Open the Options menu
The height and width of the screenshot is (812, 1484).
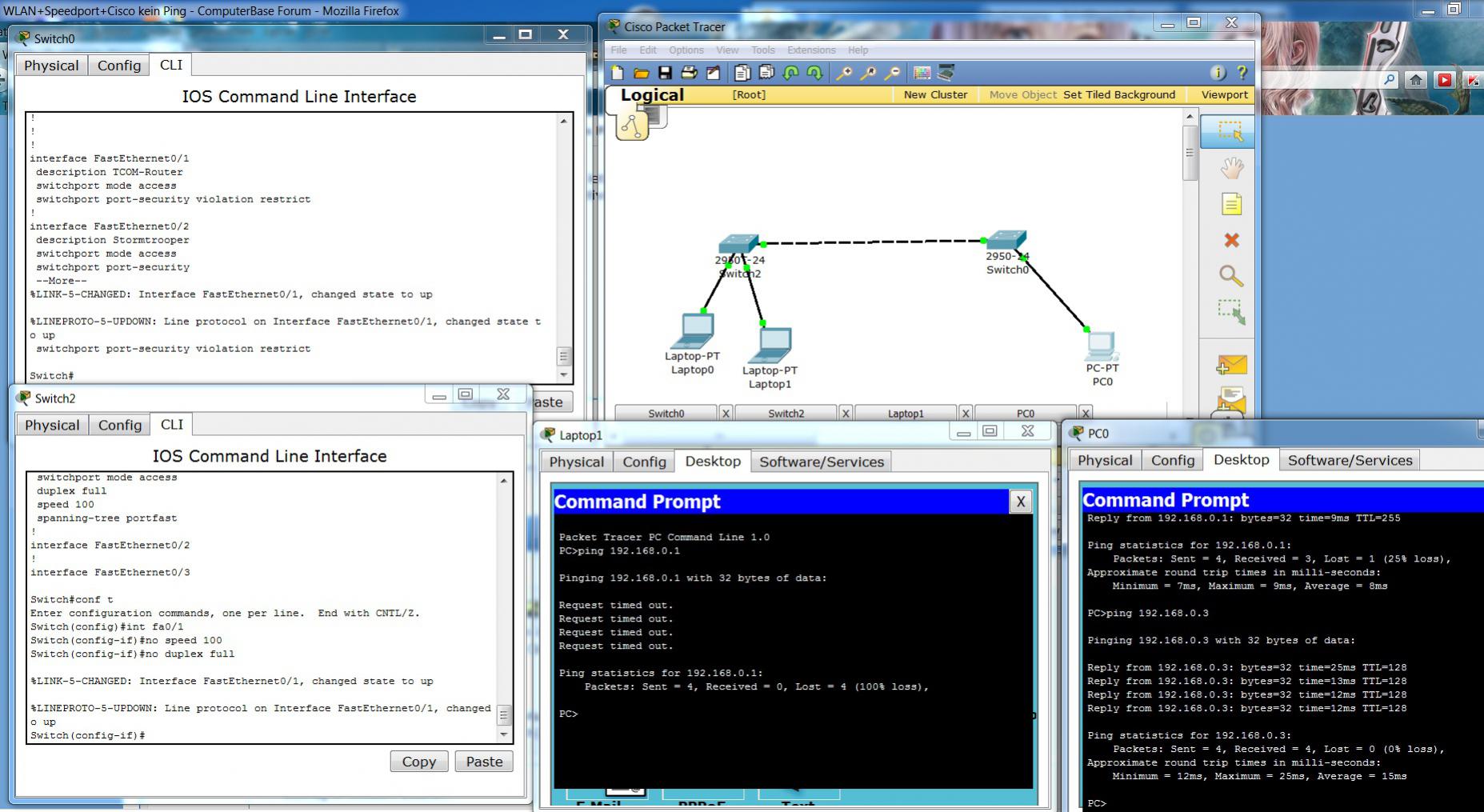point(686,50)
